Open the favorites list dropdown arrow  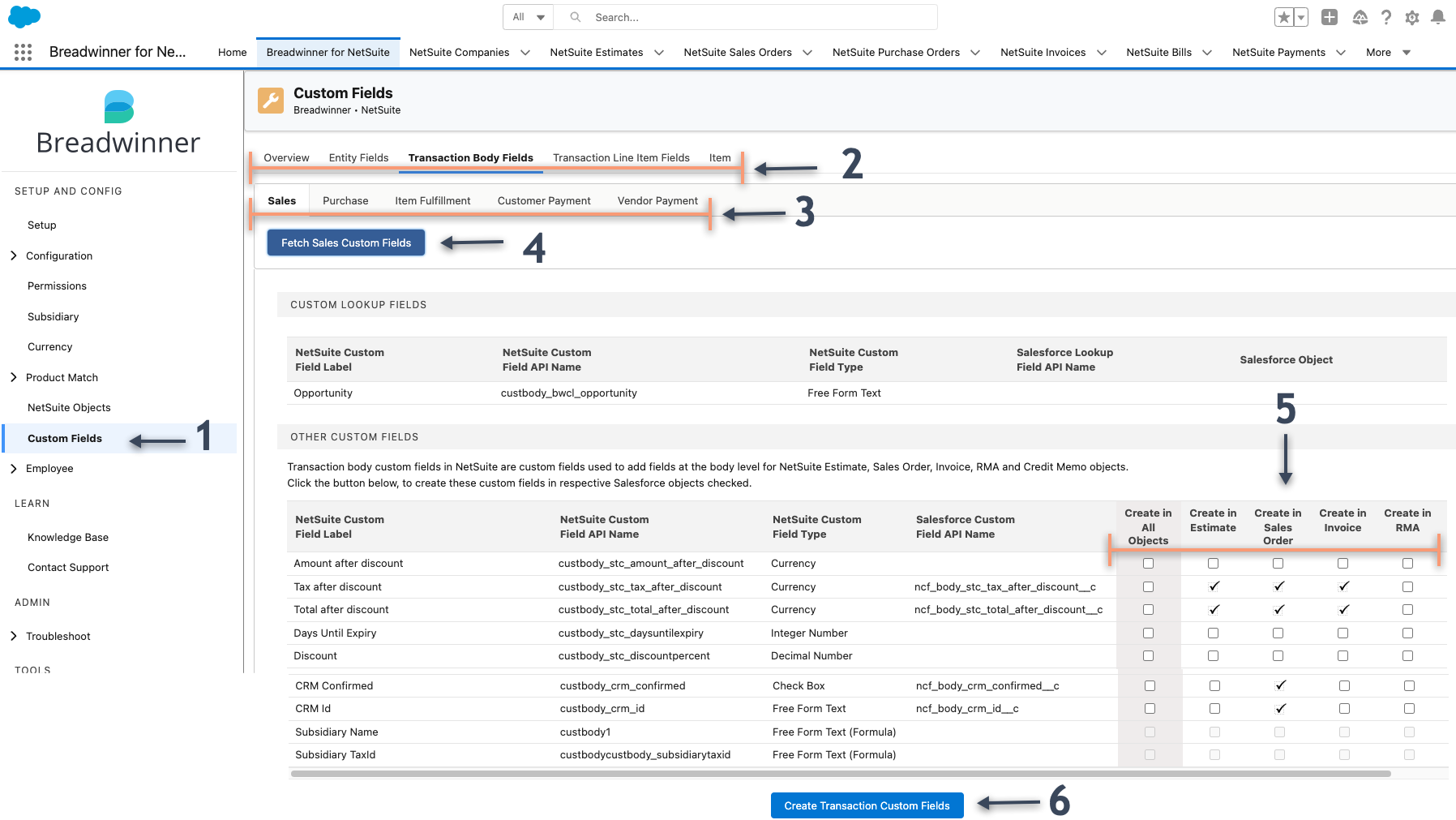(x=1301, y=17)
